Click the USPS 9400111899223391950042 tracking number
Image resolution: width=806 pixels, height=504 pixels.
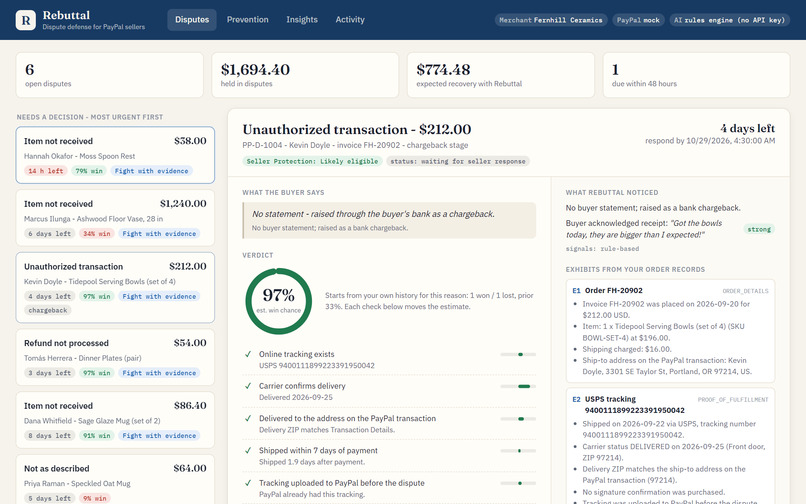pos(317,366)
